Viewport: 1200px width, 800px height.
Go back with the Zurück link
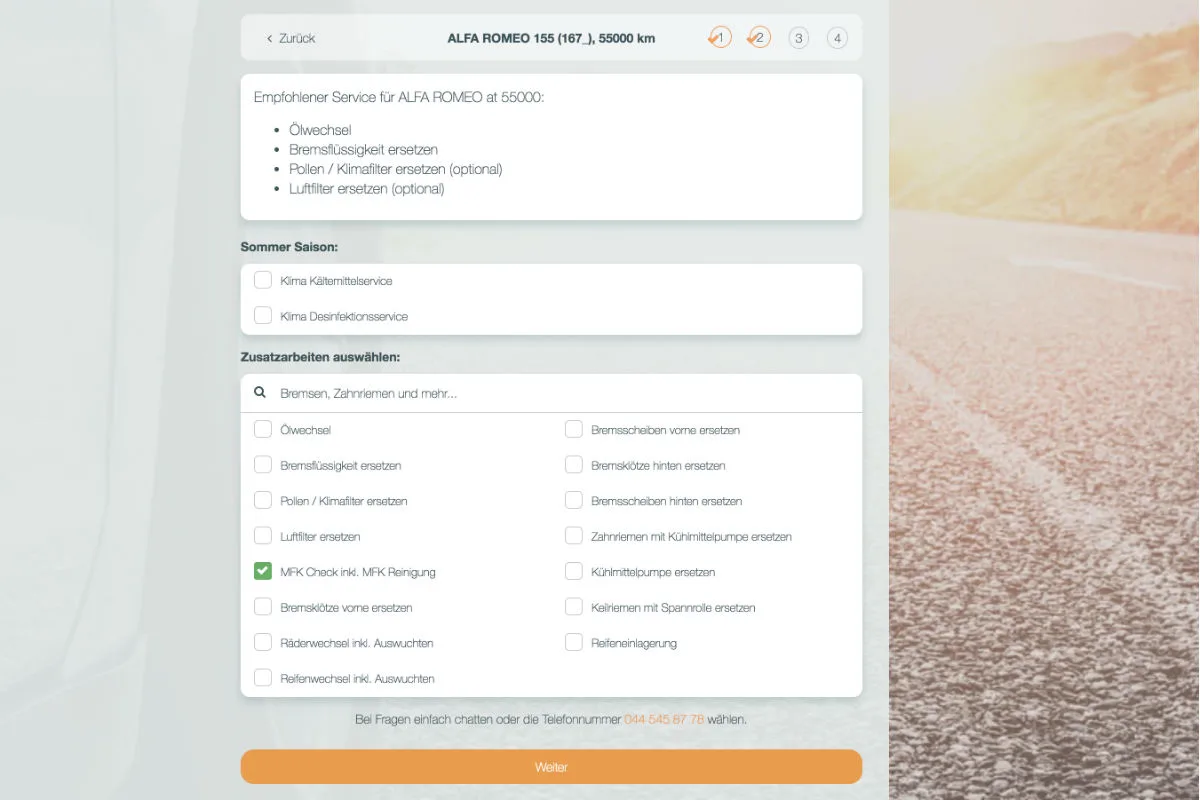290,38
